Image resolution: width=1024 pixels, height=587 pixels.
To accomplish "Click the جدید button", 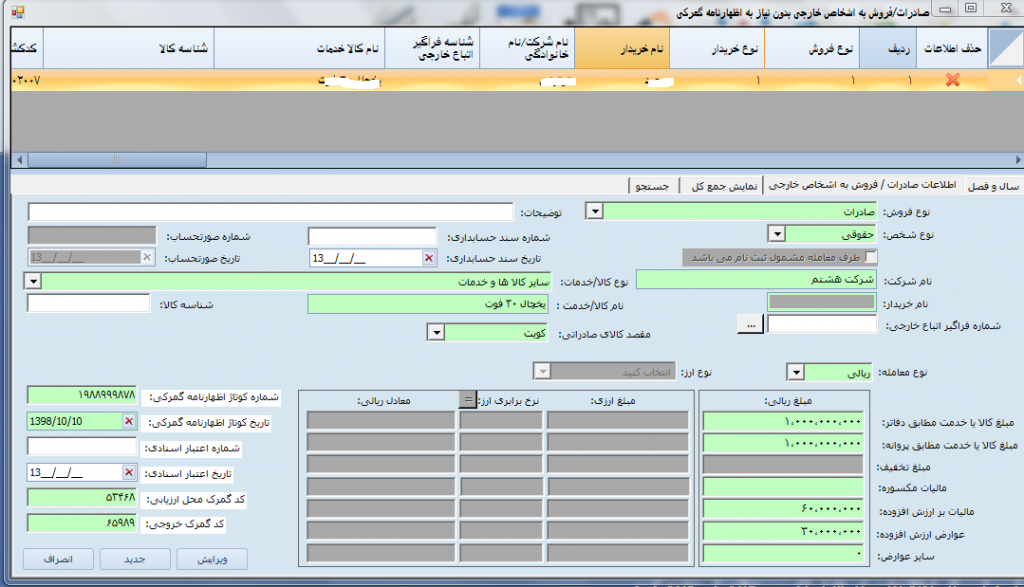I will (135, 559).
